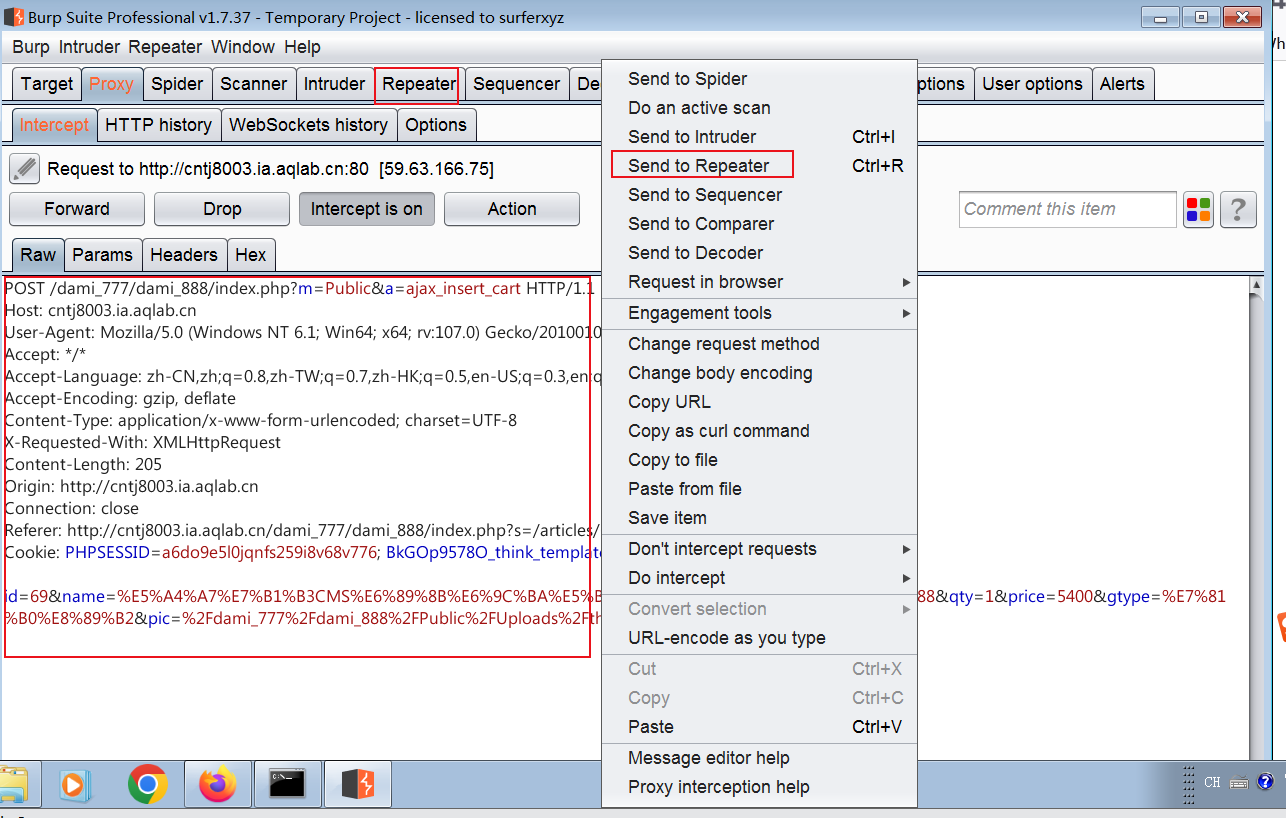Open Firefox from the taskbar
The width and height of the screenshot is (1286, 818).
217,784
